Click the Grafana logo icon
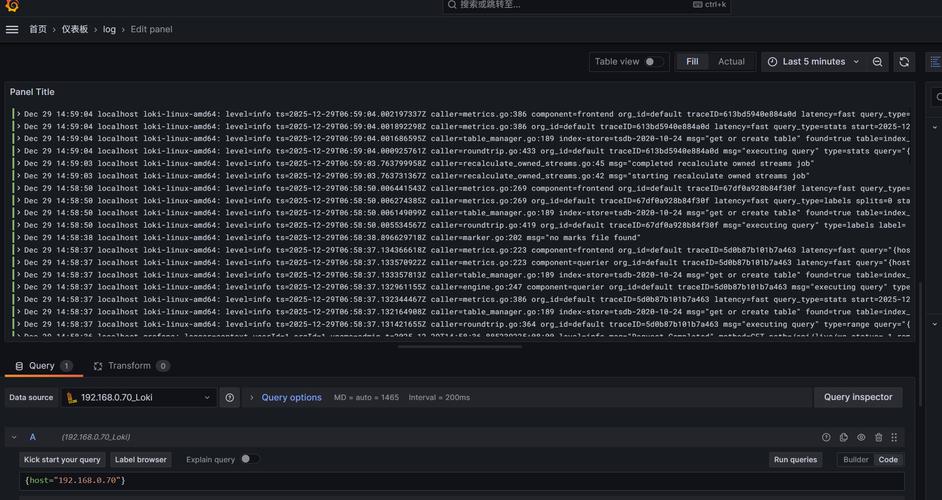This screenshot has height=500, width=942. [x=11, y=5]
